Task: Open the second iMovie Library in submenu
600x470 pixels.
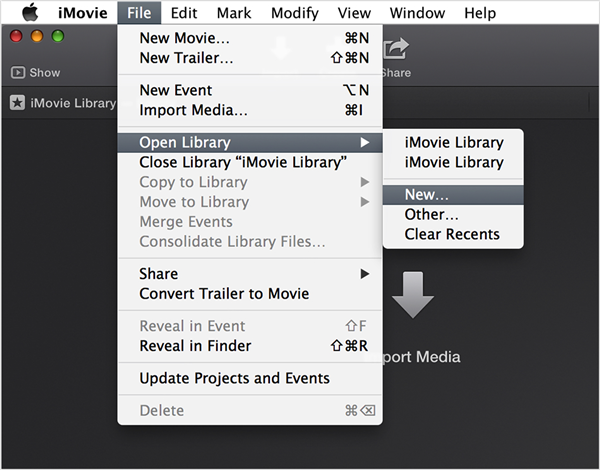Action: (453, 162)
